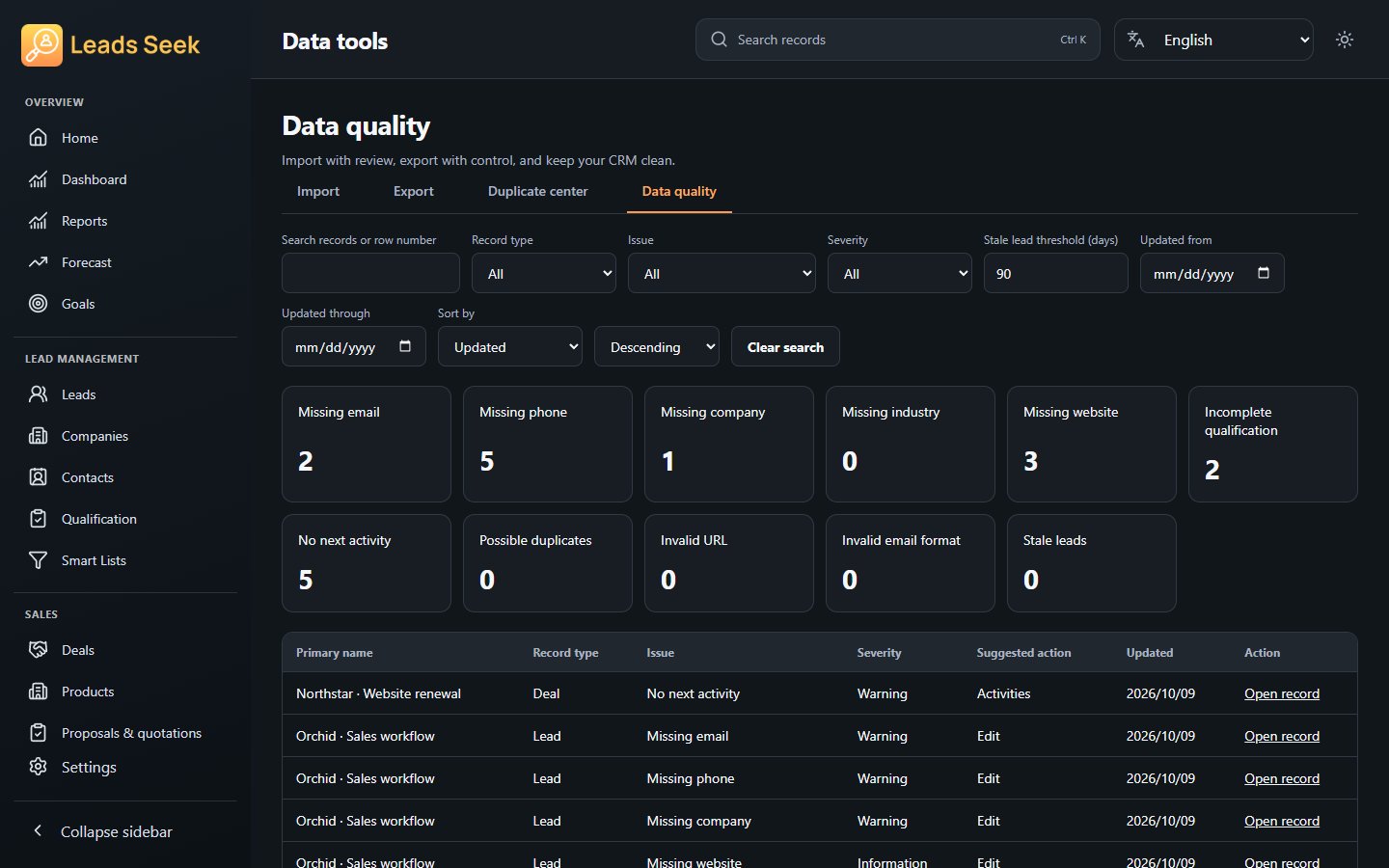This screenshot has height=868, width=1389.
Task: Select the Incomplete qualification summary card
Action: point(1273,444)
